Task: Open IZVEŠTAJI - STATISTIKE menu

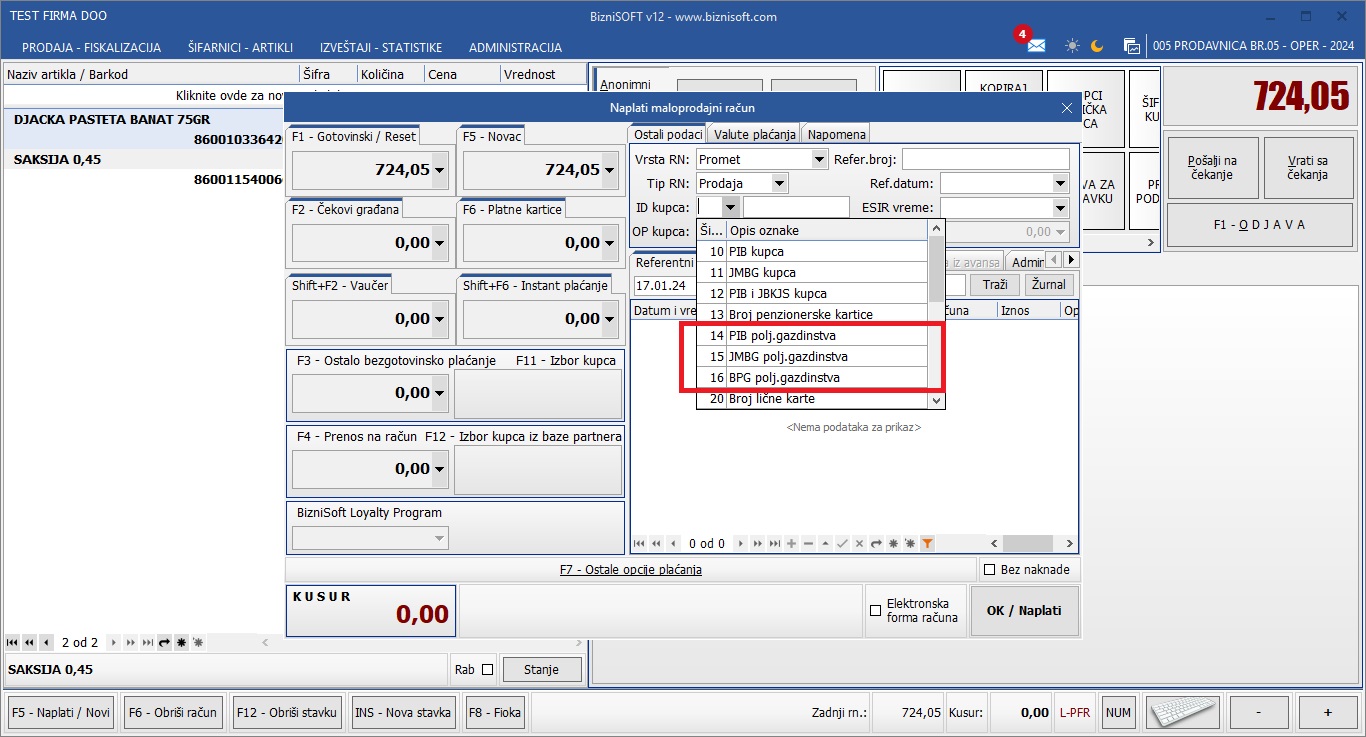Action: pos(380,47)
